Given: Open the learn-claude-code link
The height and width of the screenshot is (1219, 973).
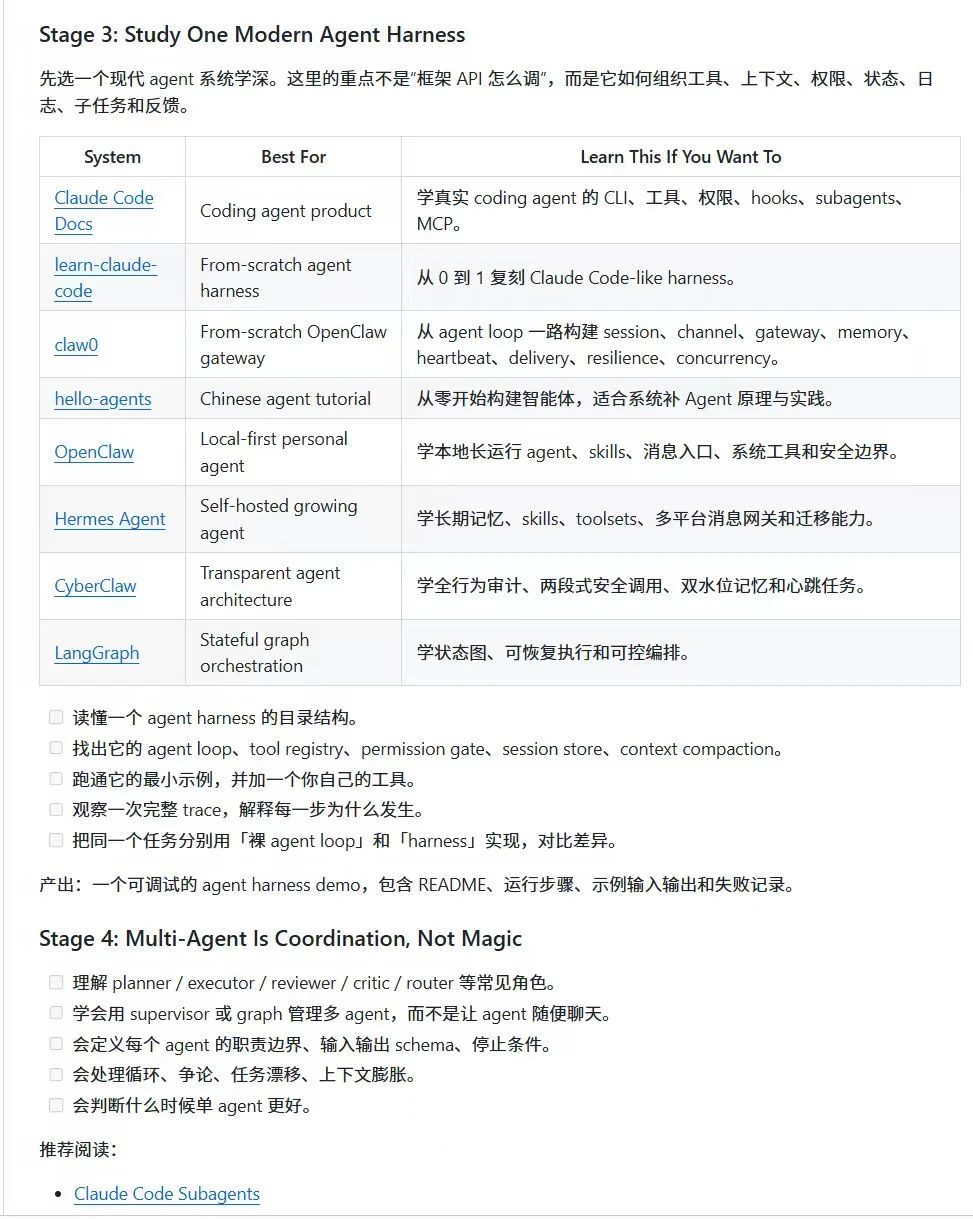Looking at the screenshot, I should coord(105,278).
